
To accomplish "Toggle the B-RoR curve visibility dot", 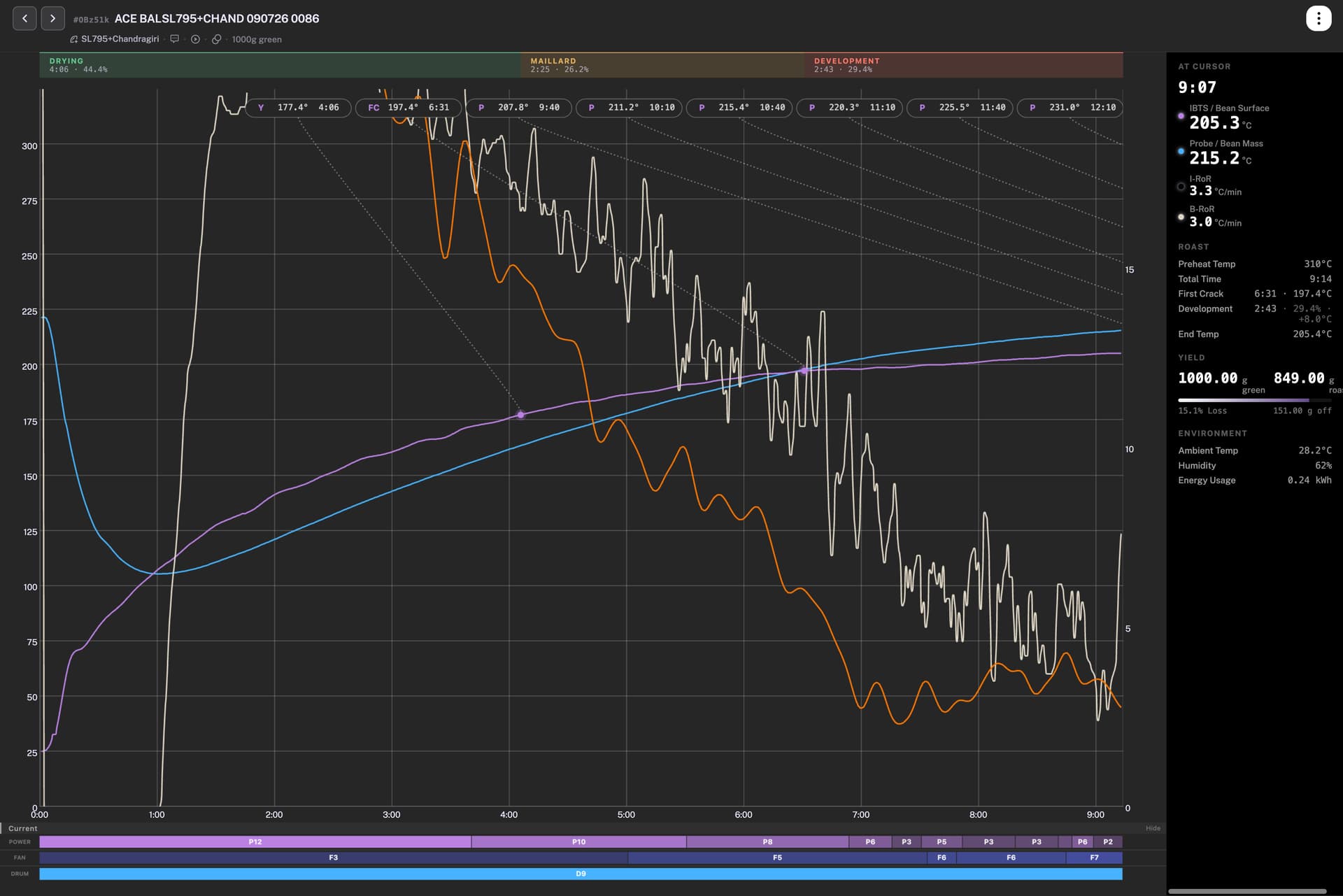I will pyautogui.click(x=1181, y=217).
